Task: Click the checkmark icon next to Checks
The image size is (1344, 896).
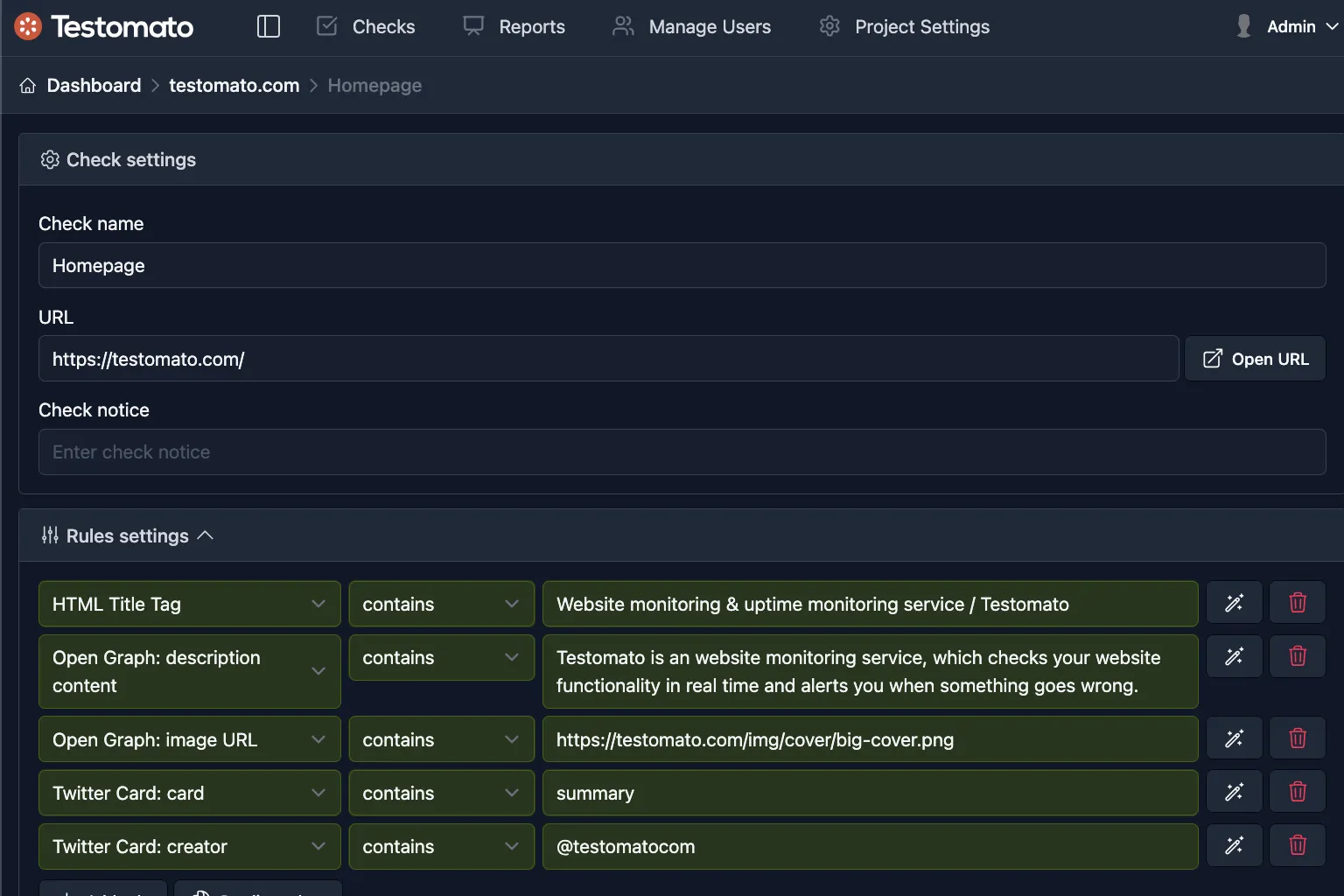Action: pos(326,26)
